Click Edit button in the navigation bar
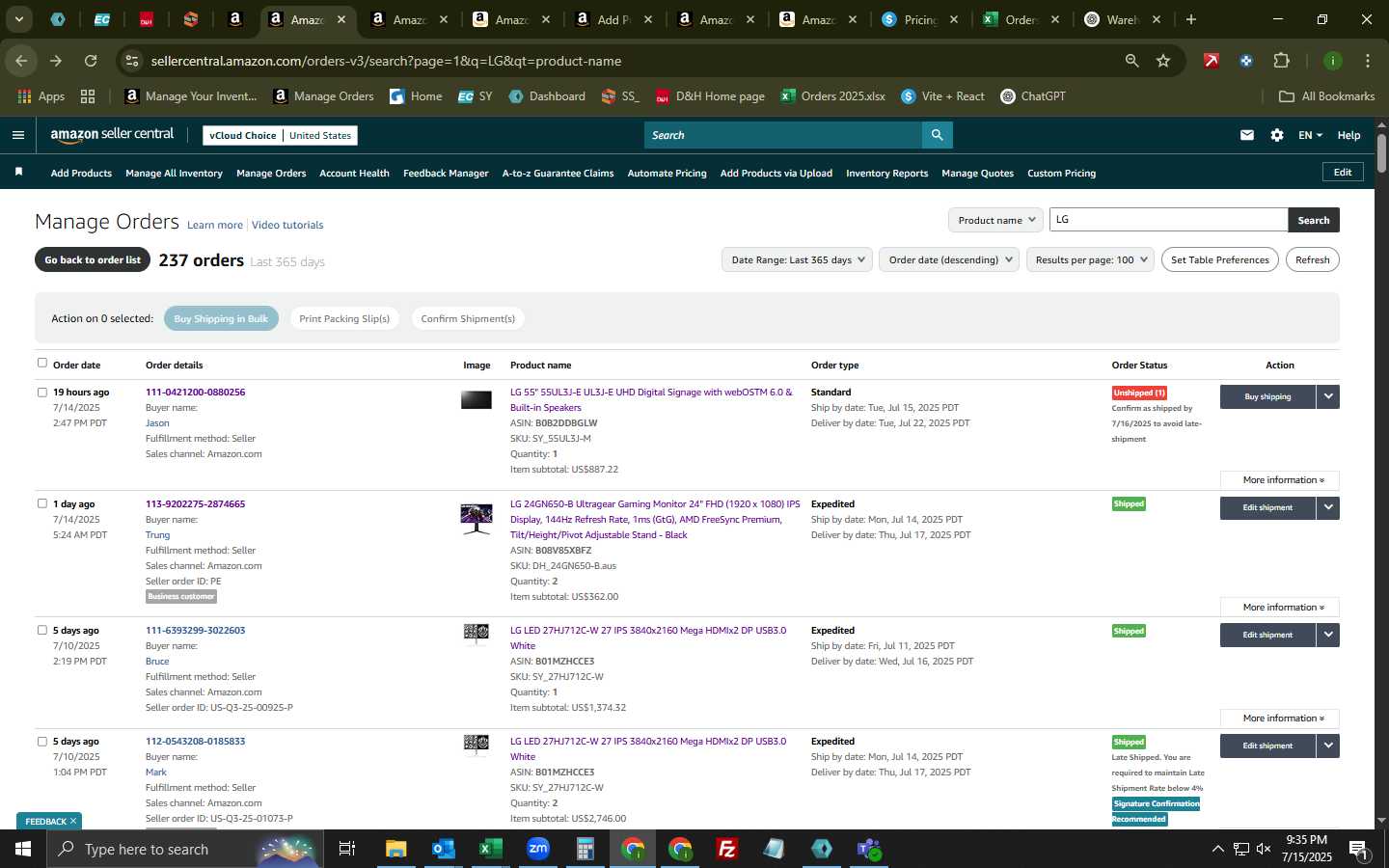The width and height of the screenshot is (1389, 868). point(1342,172)
